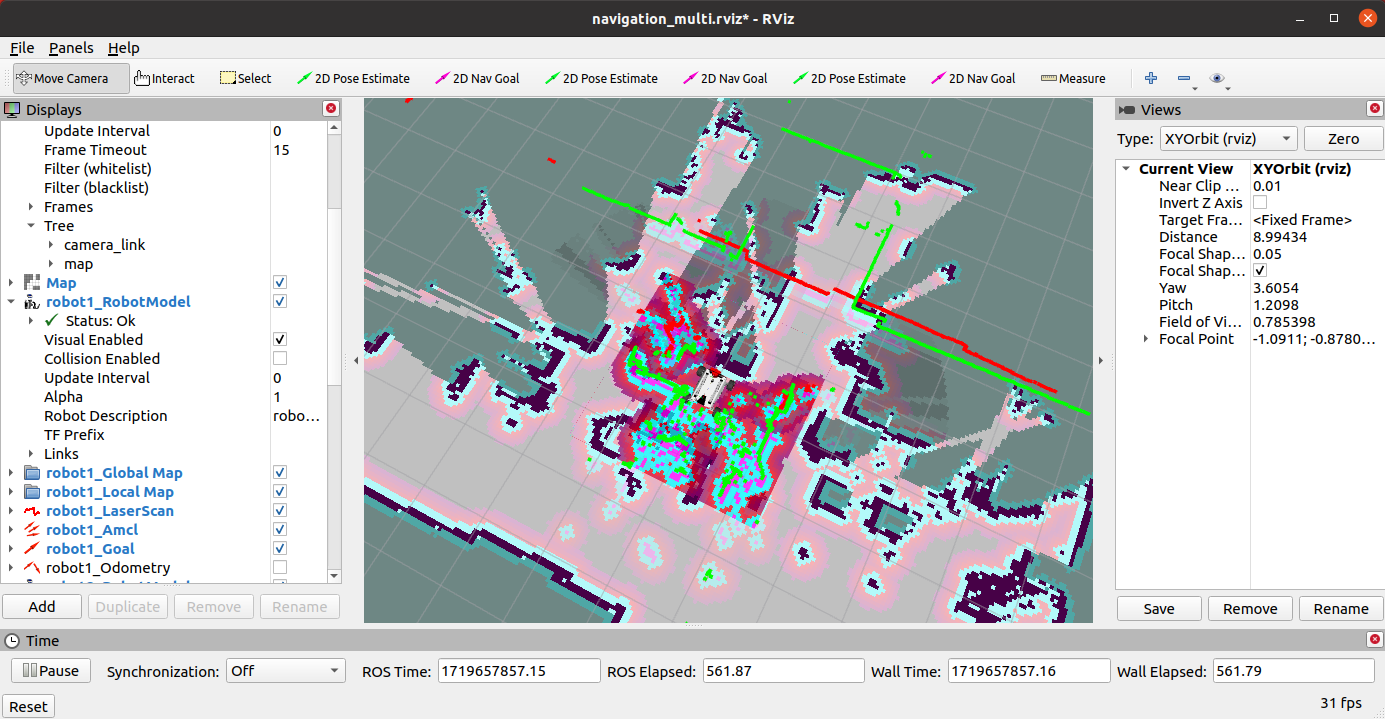Expand the Focal Point property

1146,339
